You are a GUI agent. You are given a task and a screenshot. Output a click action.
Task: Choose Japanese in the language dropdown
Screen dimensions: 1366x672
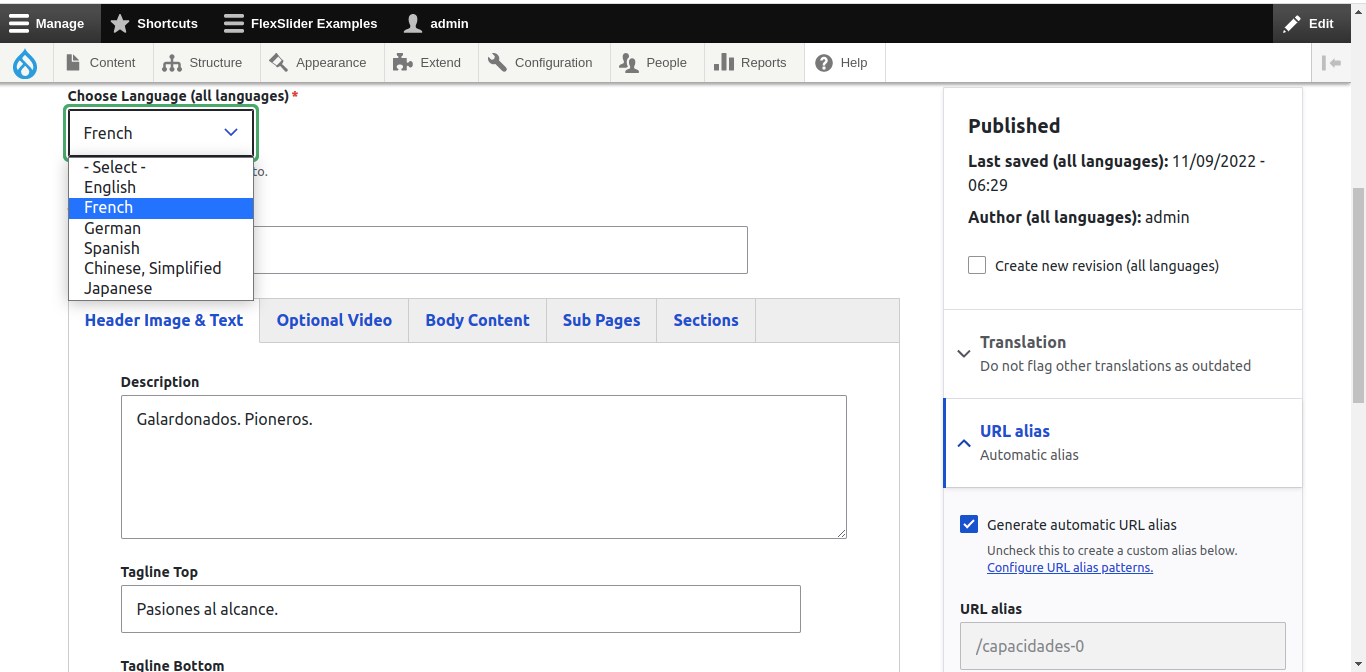pyautogui.click(x=118, y=289)
